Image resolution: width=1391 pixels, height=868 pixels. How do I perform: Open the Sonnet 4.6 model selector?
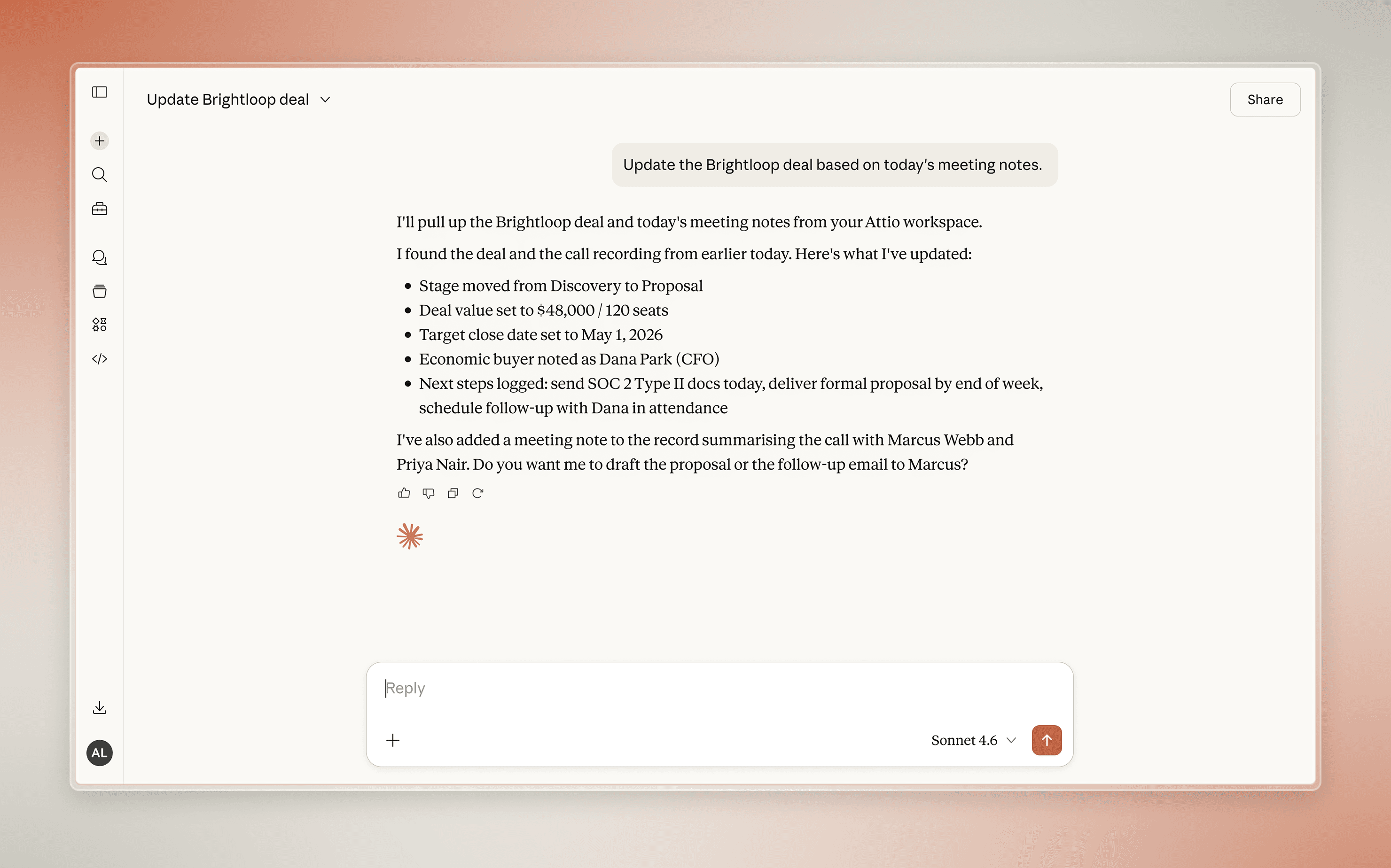click(974, 740)
